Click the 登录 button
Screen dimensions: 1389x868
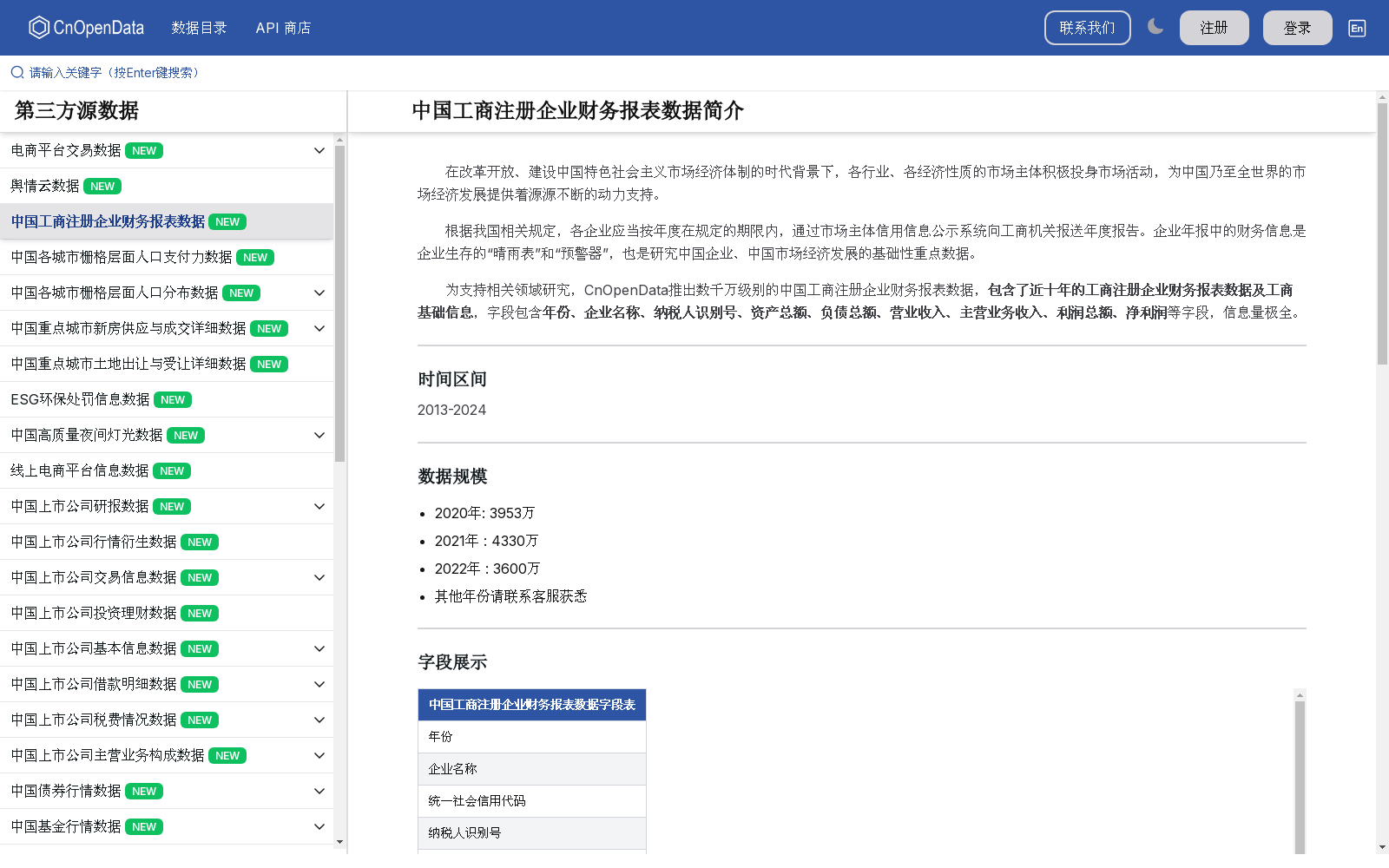coord(1297,28)
